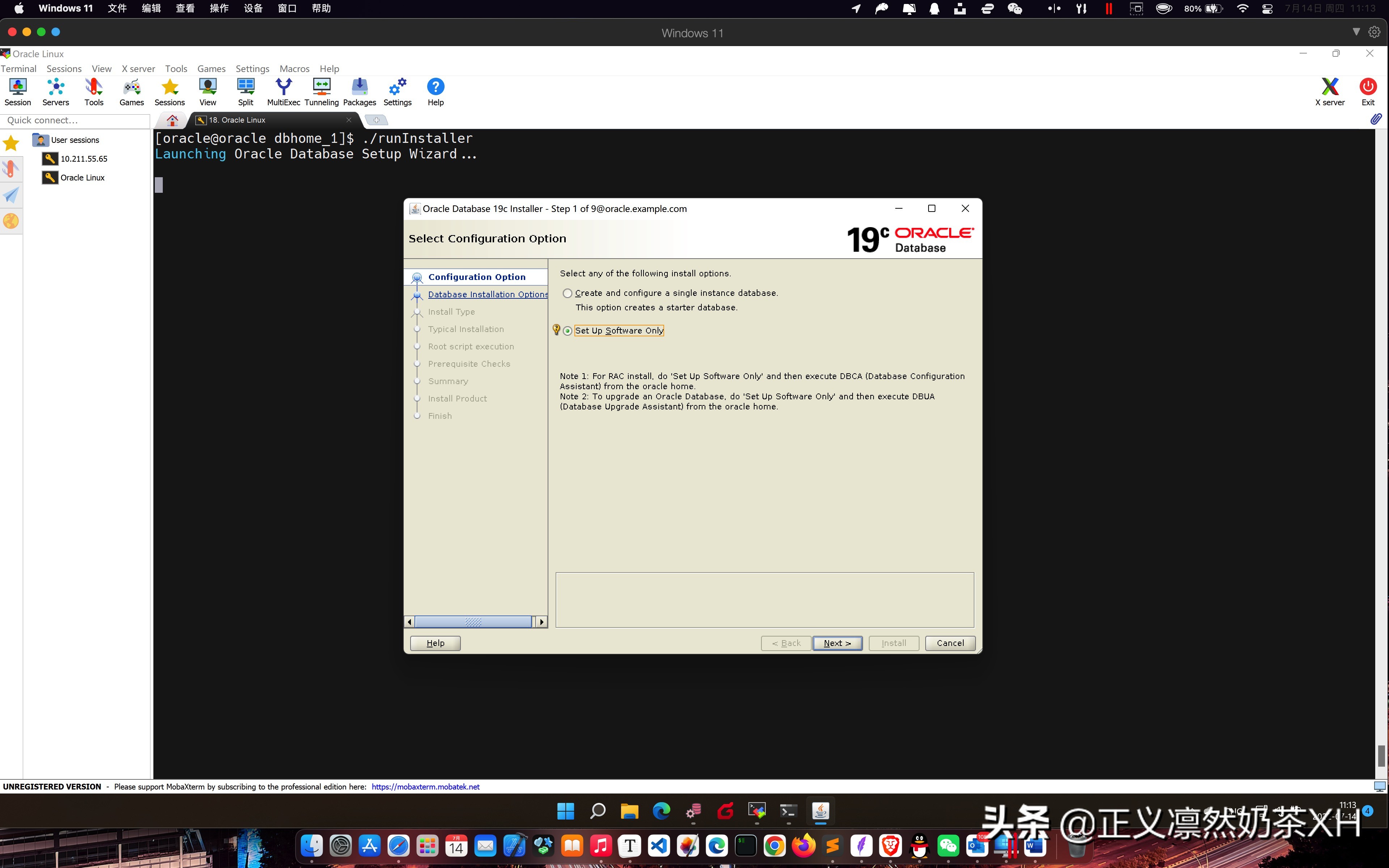
Task: Select the 'Set Up Software Only' option
Action: tap(567, 331)
